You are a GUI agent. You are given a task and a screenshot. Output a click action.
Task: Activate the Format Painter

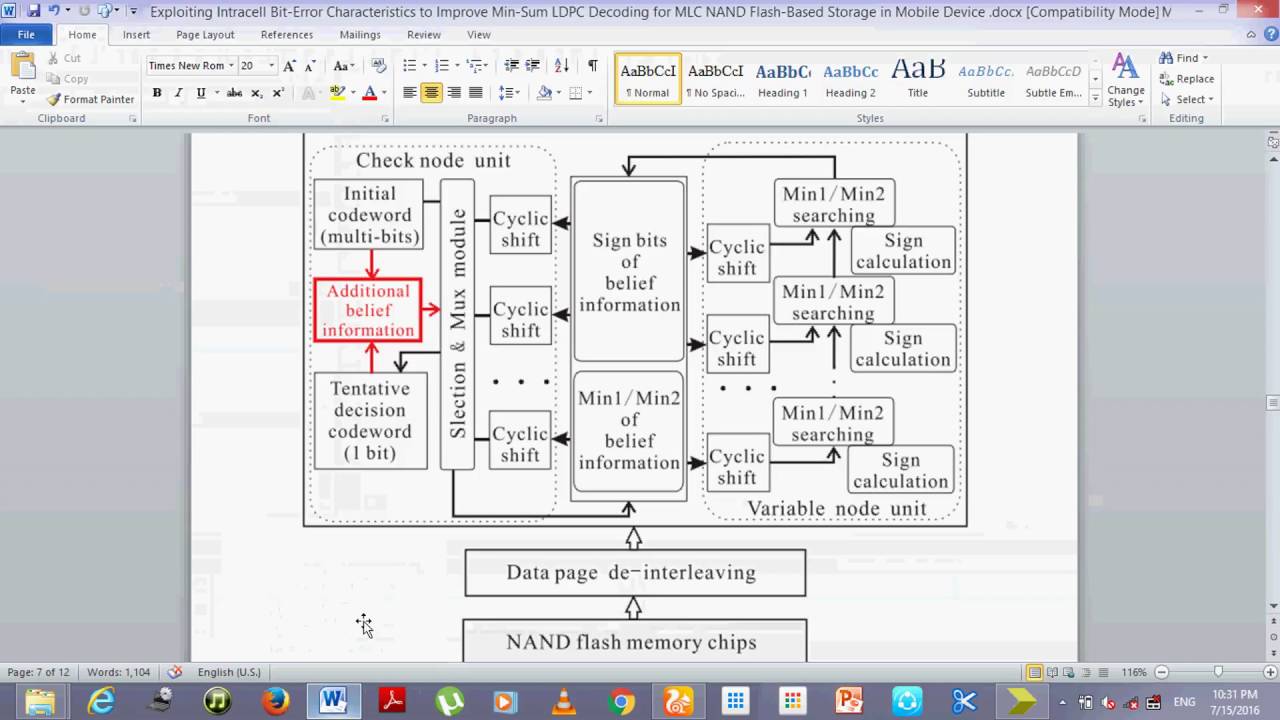click(90, 99)
